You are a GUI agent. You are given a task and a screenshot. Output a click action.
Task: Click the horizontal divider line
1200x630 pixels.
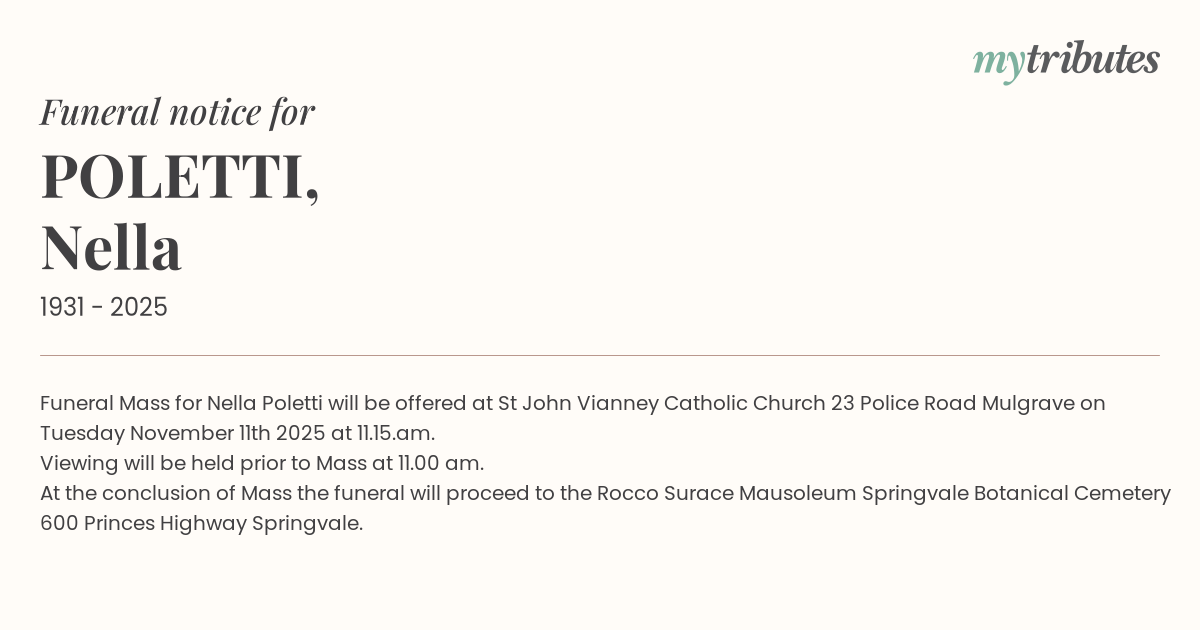click(600, 355)
